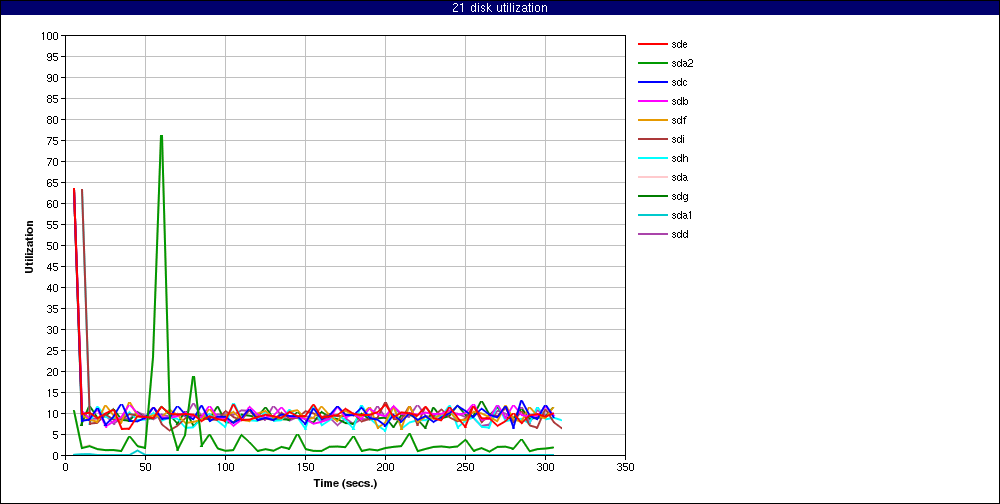The height and width of the screenshot is (504, 1000).
Task: Select the sda1 legend label
Action: (682, 216)
